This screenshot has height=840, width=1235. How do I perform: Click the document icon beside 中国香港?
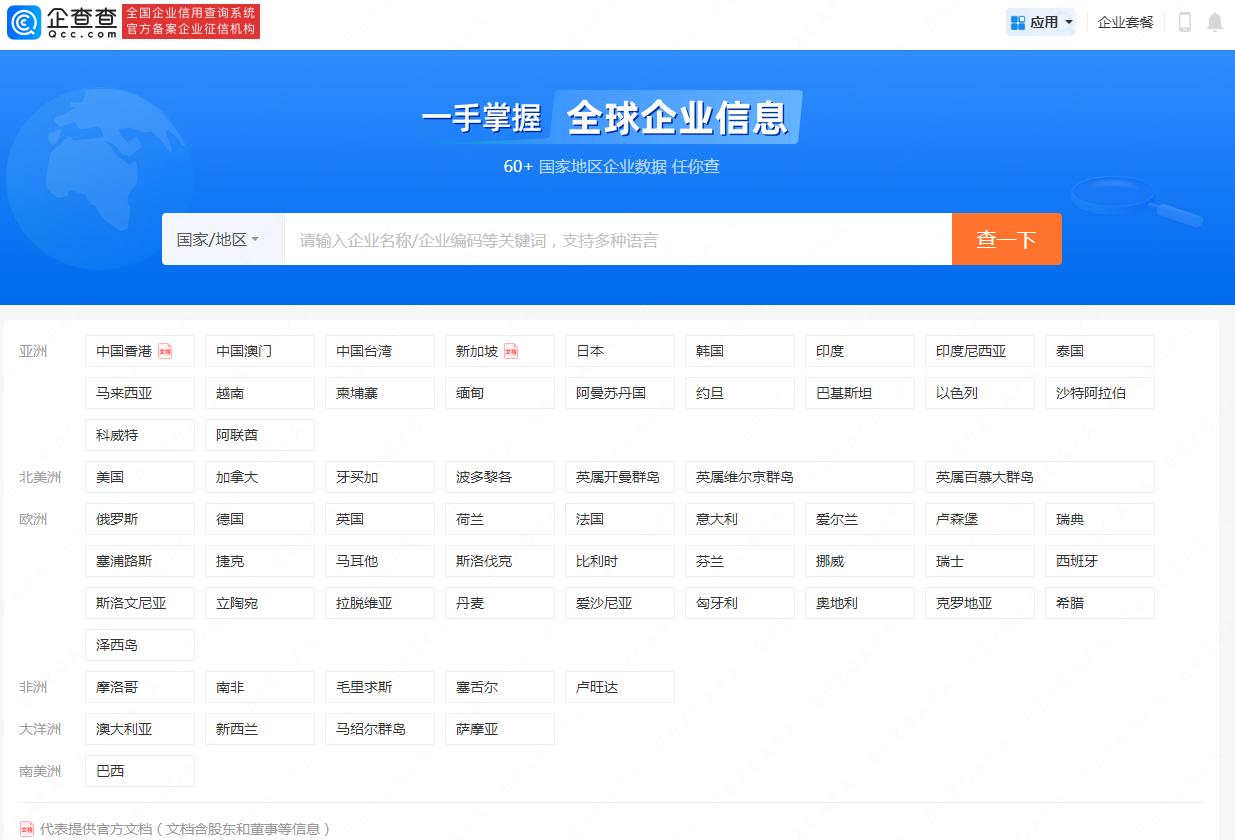pyautogui.click(x=165, y=351)
